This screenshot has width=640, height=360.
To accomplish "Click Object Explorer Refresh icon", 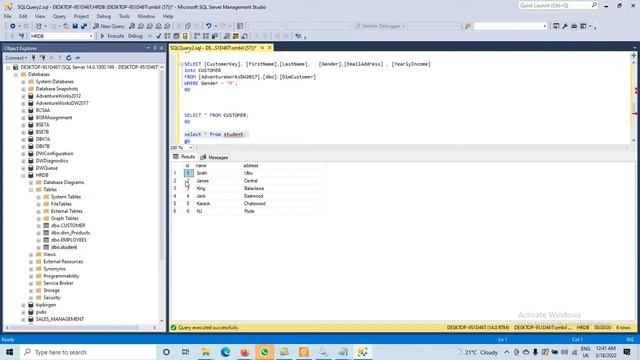I will [69, 58].
